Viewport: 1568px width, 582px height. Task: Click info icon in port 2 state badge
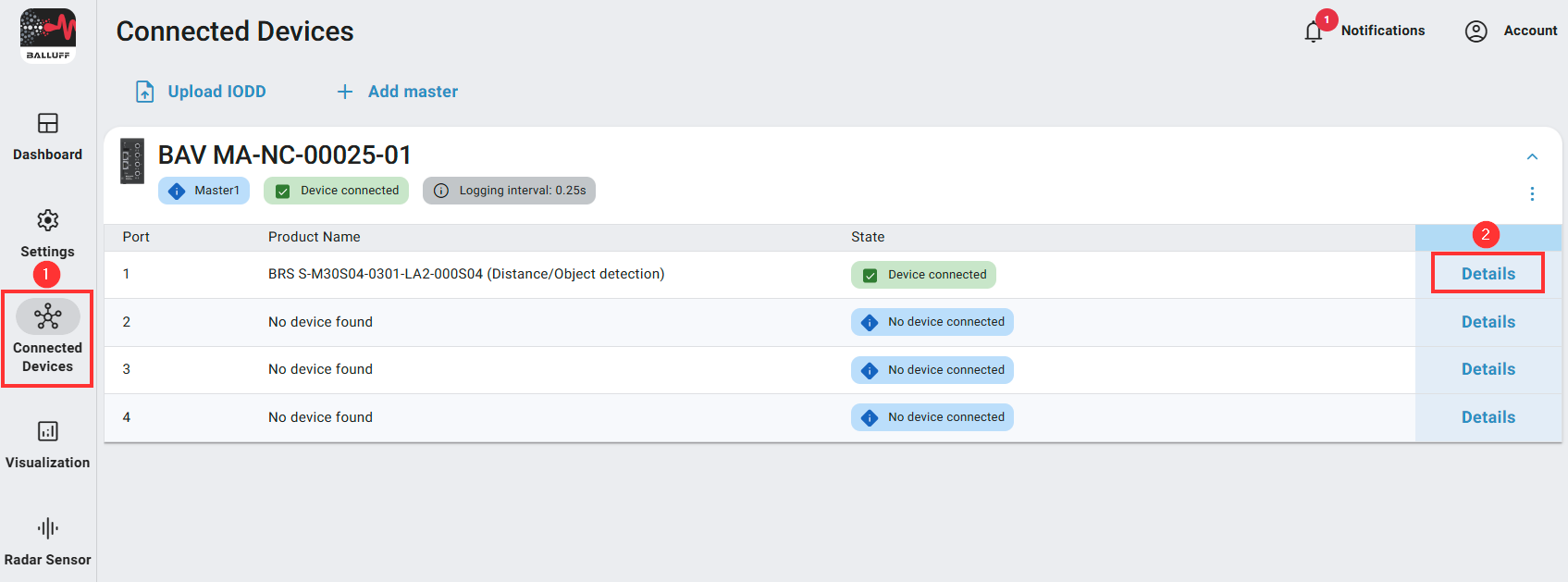click(x=870, y=323)
